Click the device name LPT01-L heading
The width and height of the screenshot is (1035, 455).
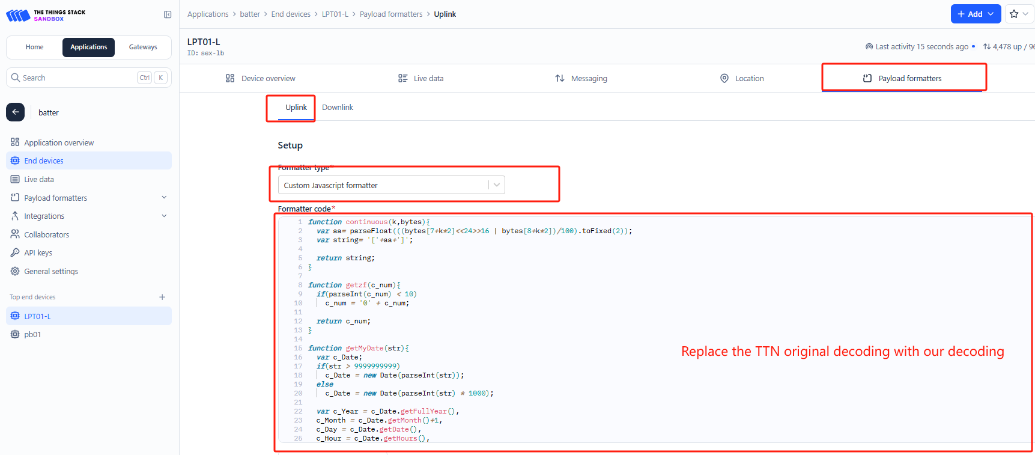click(204, 42)
